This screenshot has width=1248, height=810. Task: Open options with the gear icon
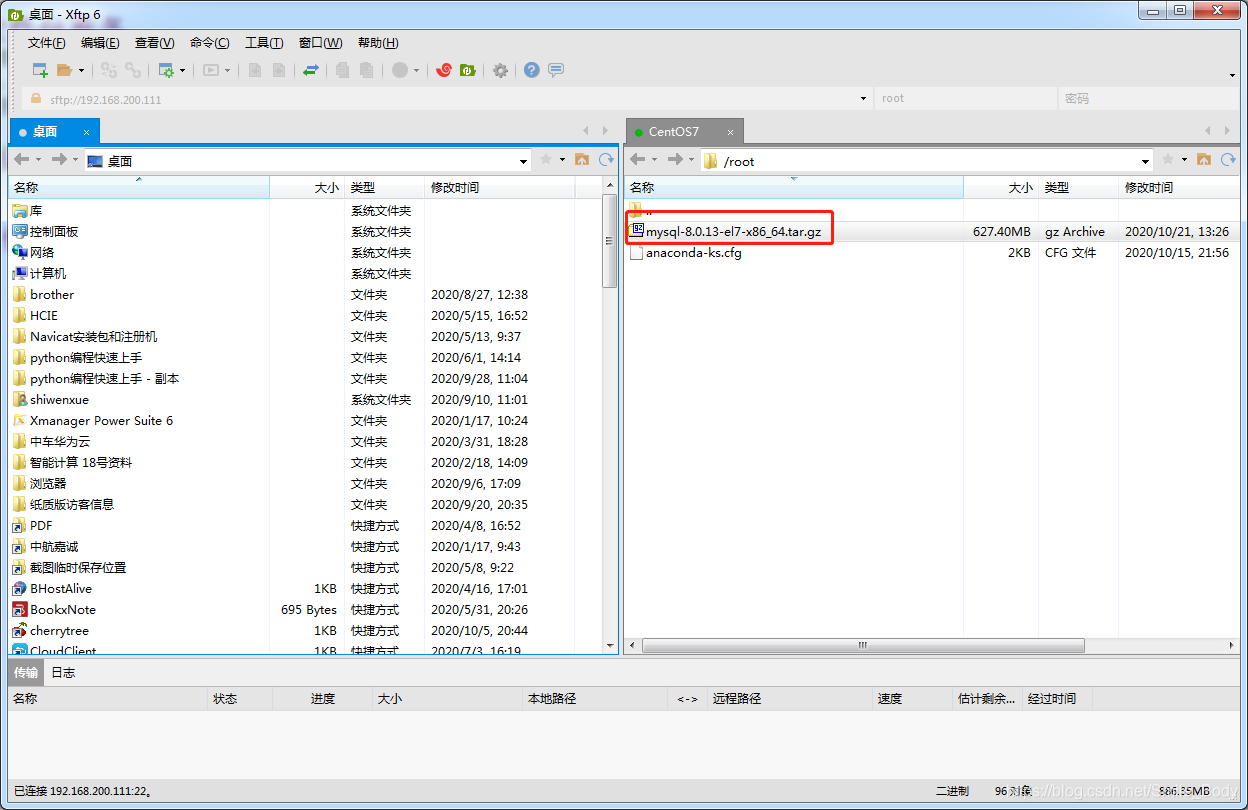(x=500, y=70)
